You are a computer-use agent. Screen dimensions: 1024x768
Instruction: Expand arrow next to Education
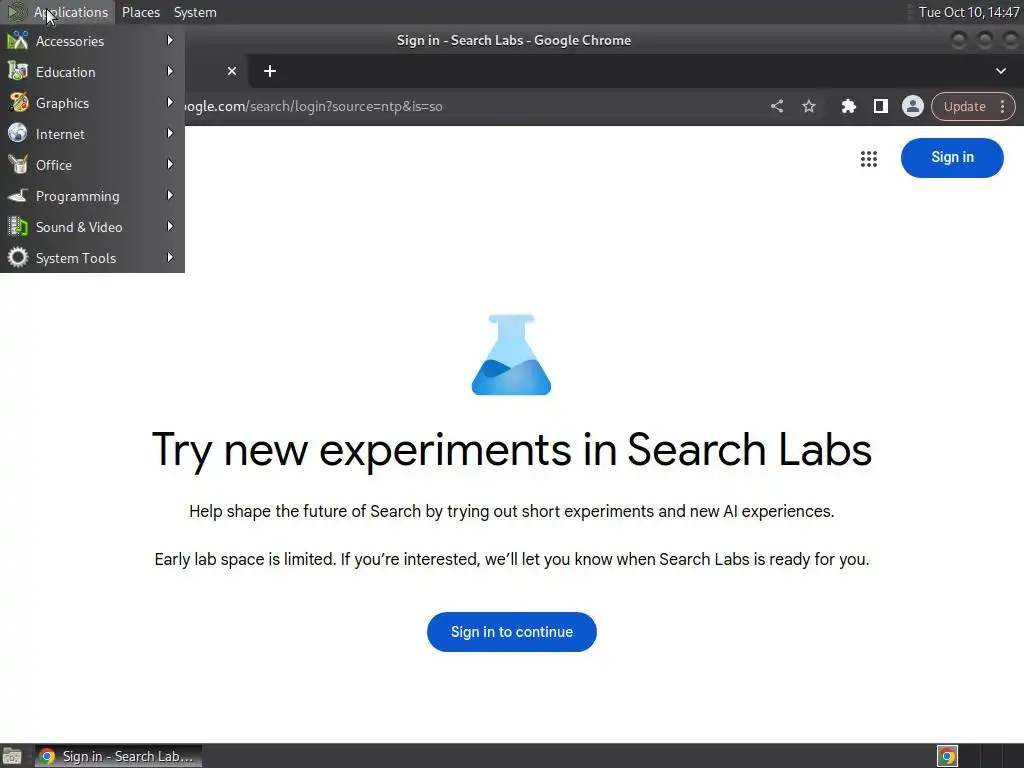[170, 71]
